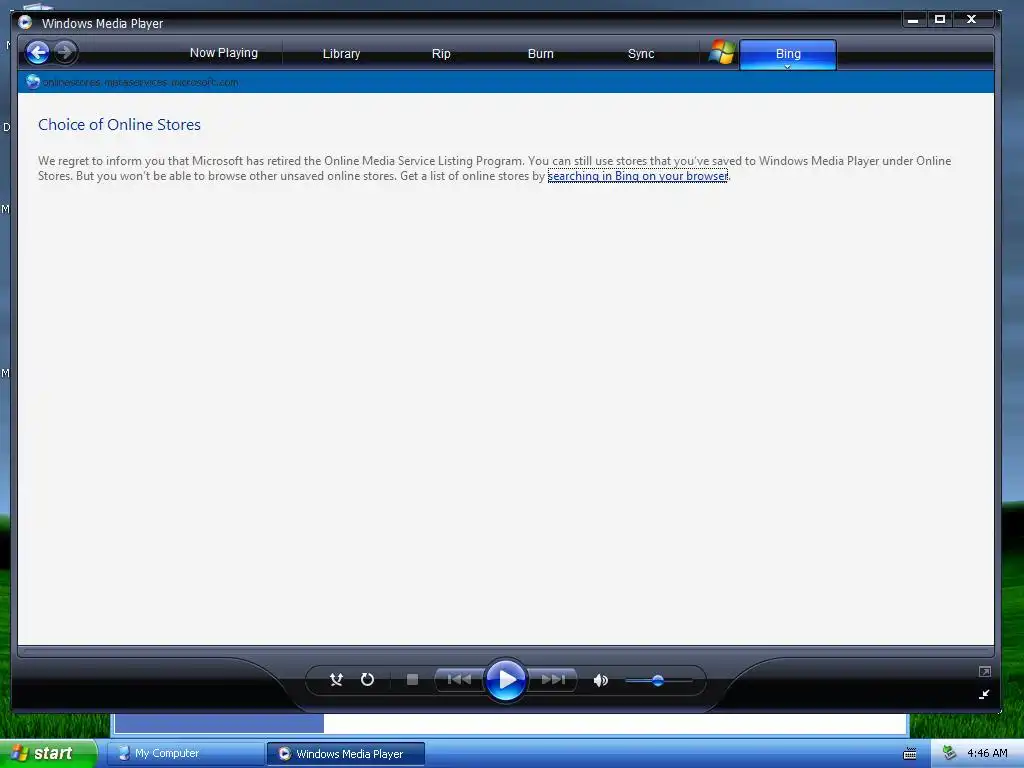Screen dimensions: 1024x768
Task: Close the Windows Media Player window
Action: point(971,20)
